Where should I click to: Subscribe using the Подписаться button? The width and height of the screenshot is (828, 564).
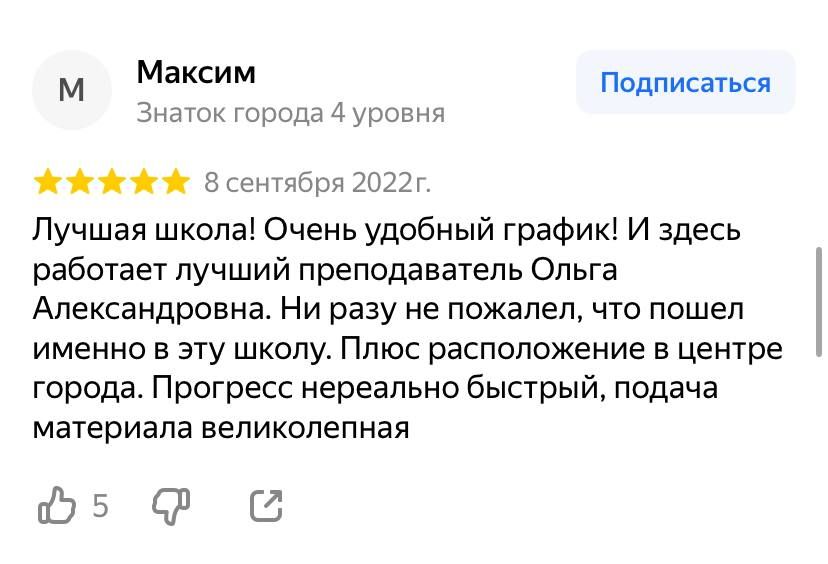click(685, 82)
